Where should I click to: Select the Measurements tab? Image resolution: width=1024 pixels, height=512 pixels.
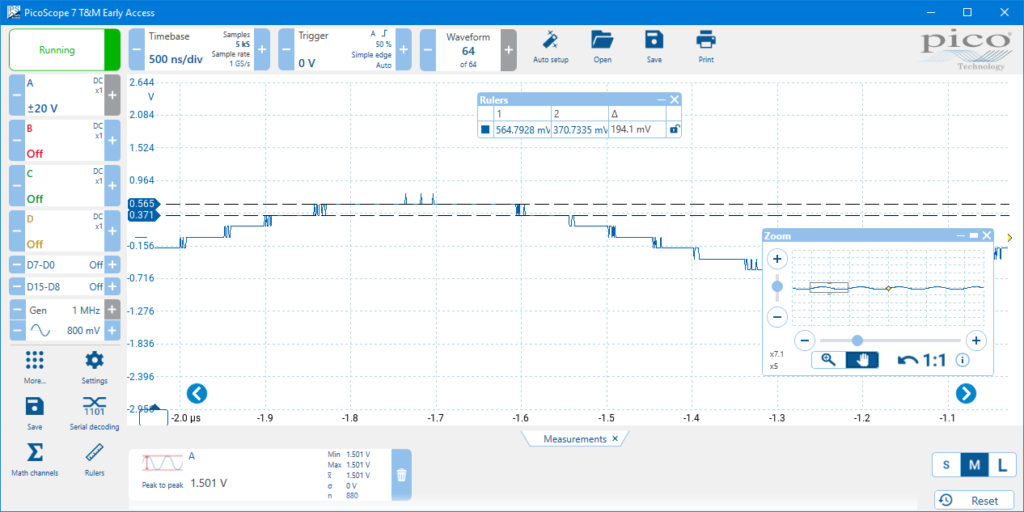coord(575,439)
